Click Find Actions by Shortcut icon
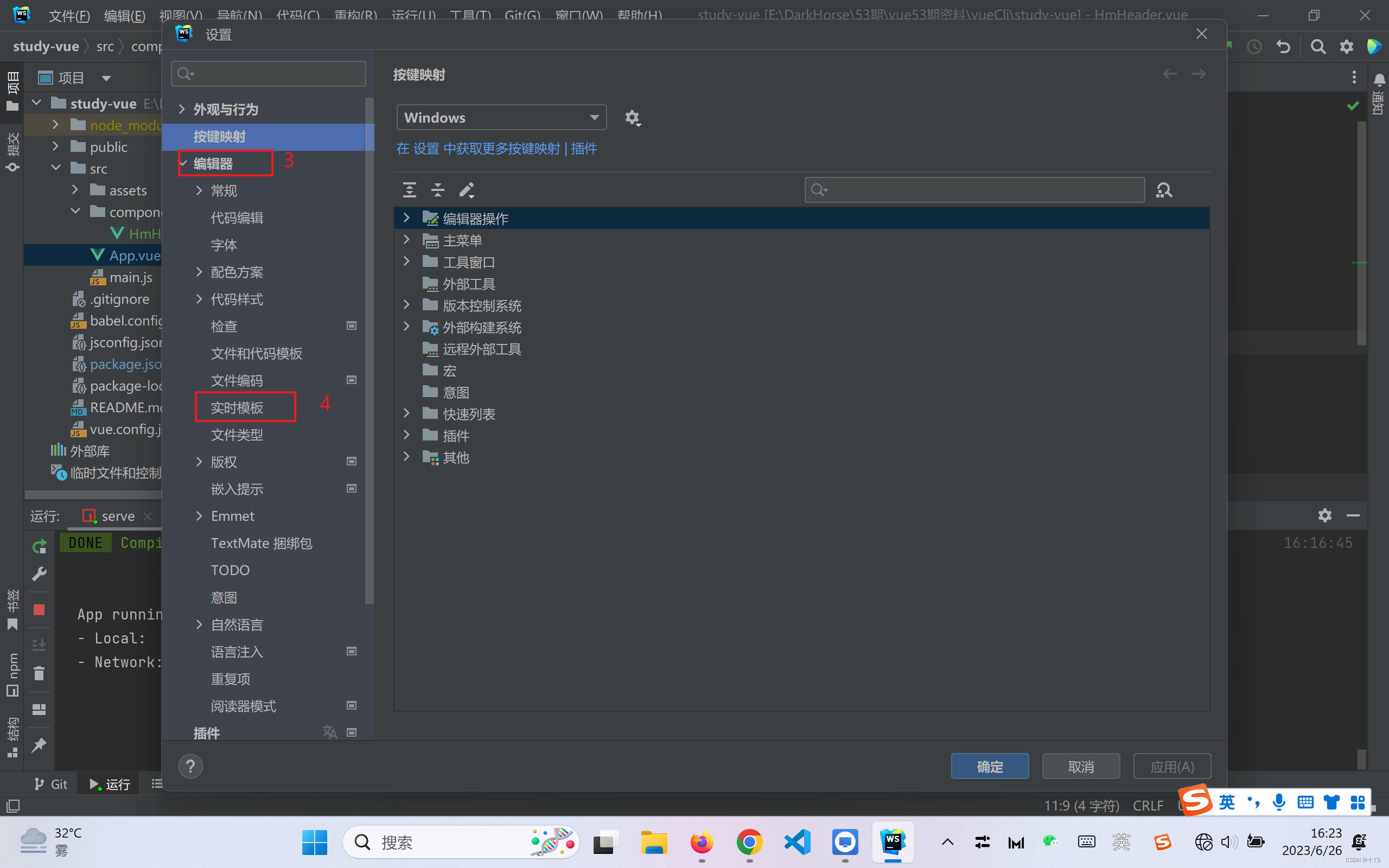This screenshot has width=1389, height=868. tap(1164, 190)
